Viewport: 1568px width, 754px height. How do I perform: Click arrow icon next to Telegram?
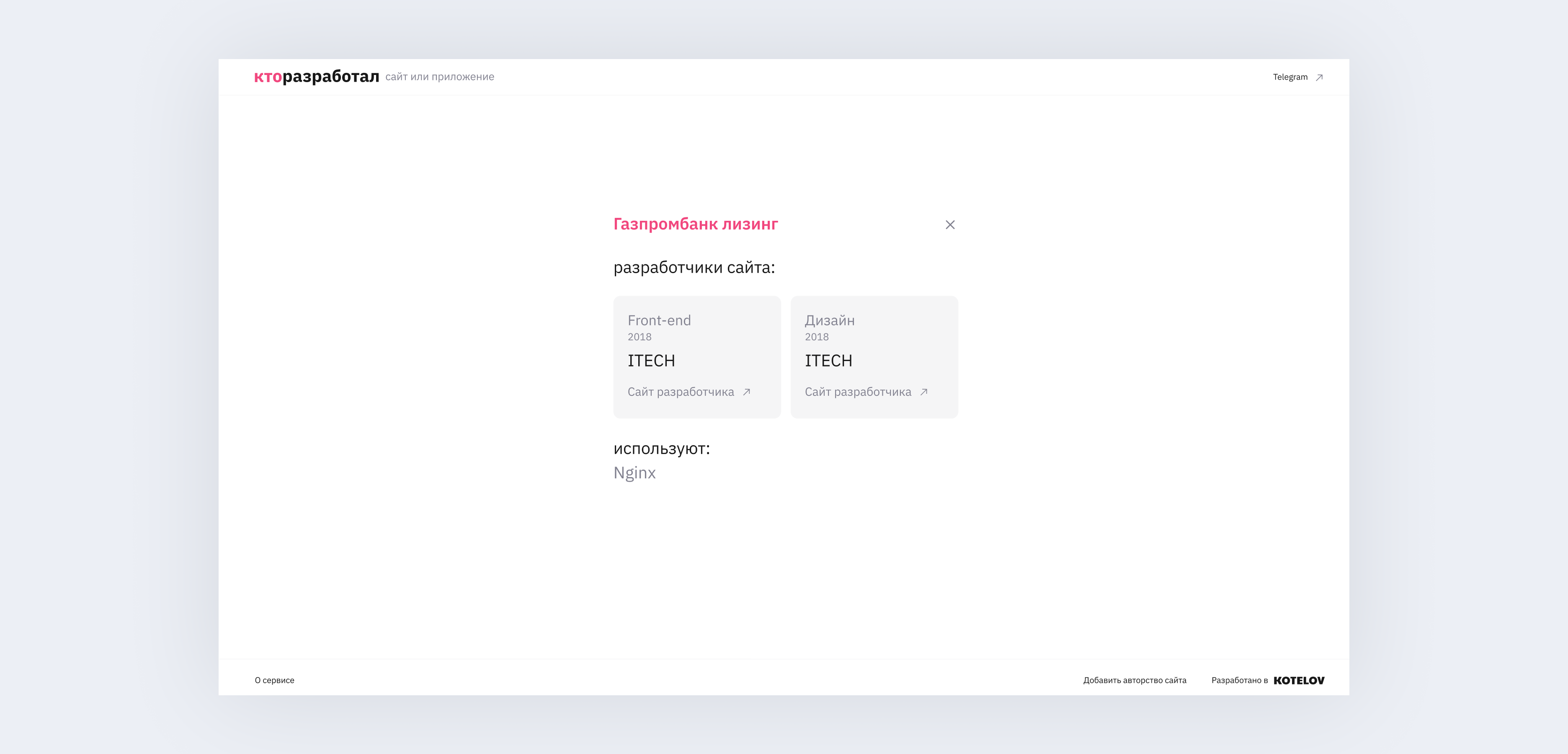[x=1319, y=77]
